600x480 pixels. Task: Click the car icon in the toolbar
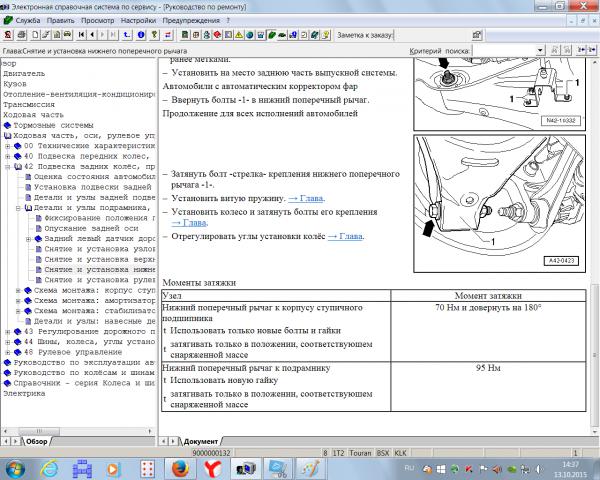point(67,35)
